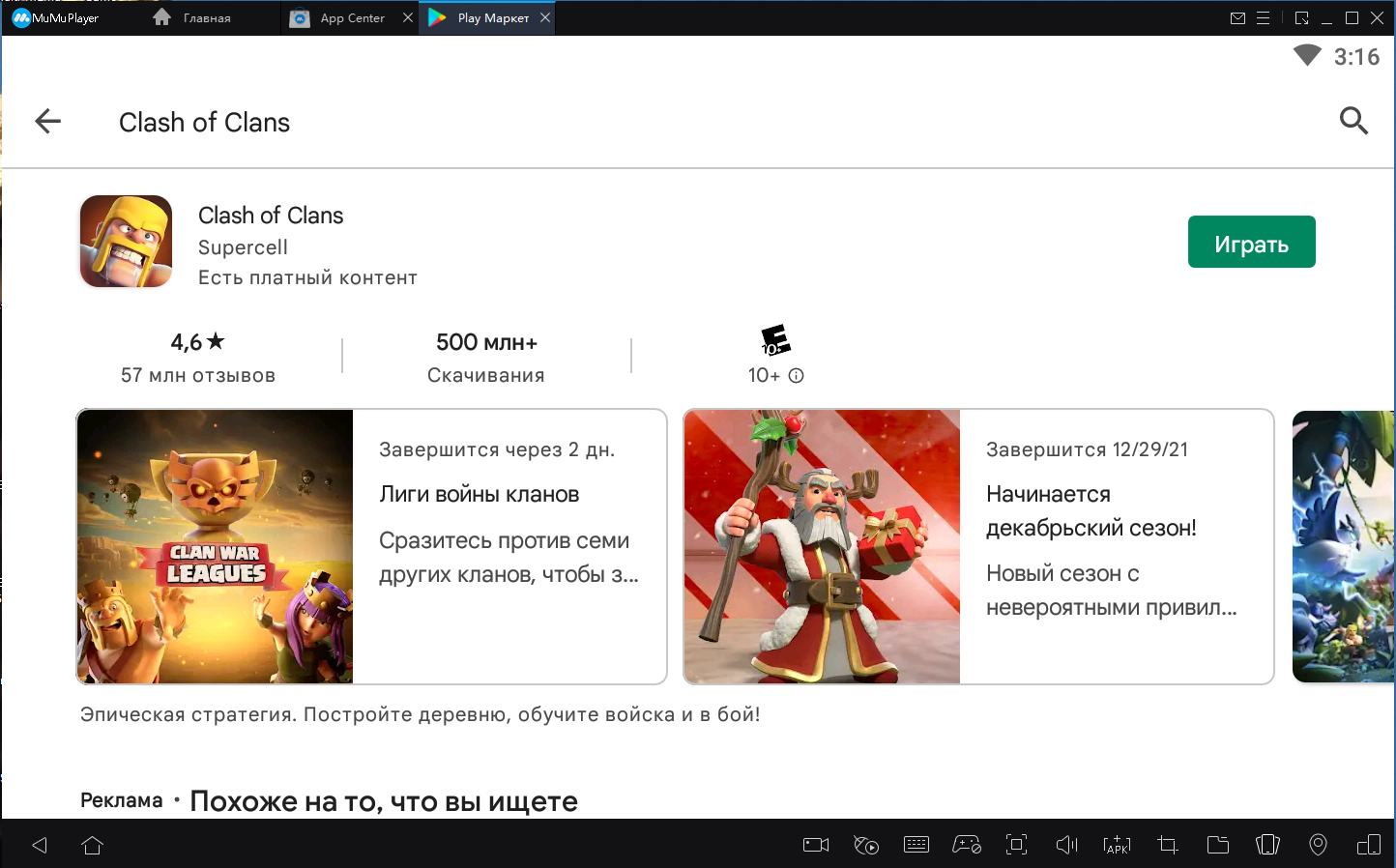Click the green Играть button
The image size is (1396, 868).
point(1251,242)
